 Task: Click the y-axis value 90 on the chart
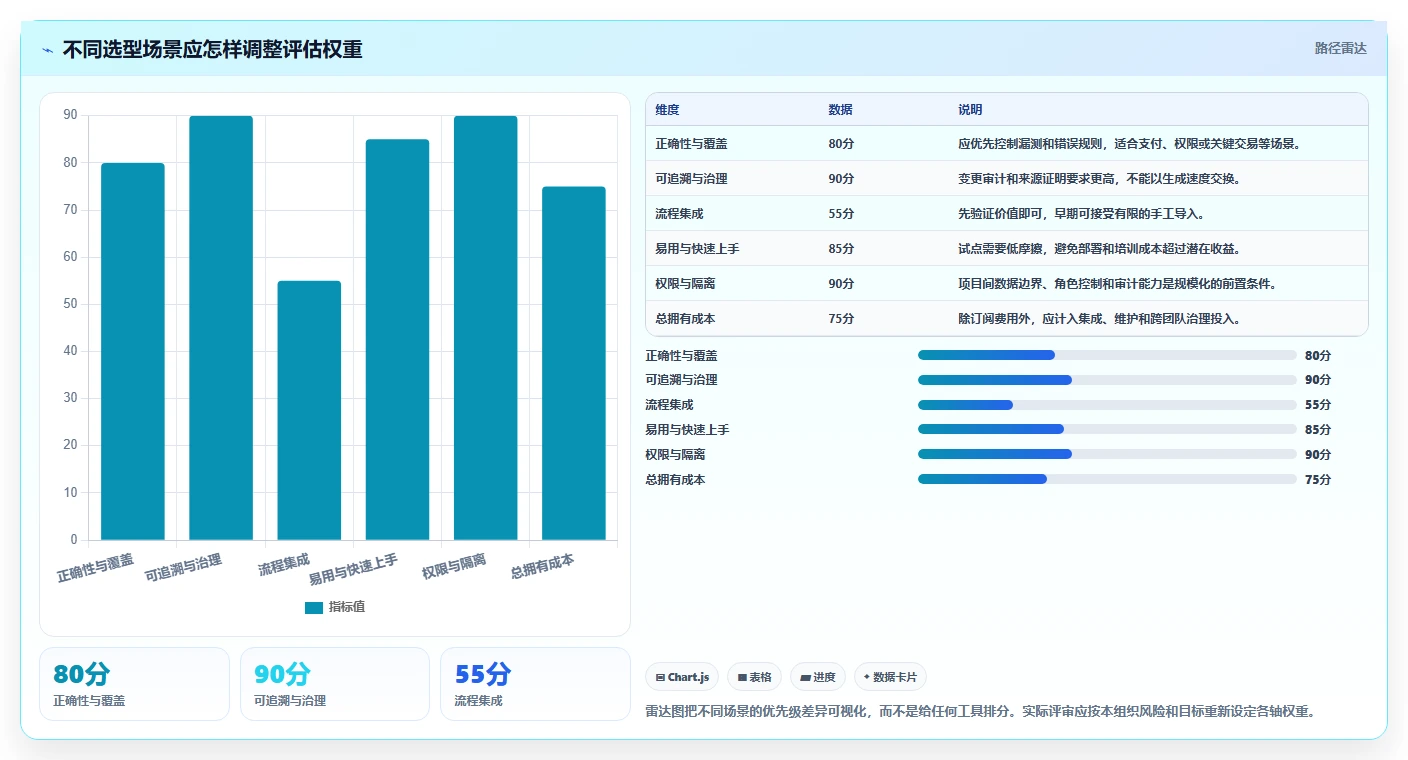pos(70,115)
